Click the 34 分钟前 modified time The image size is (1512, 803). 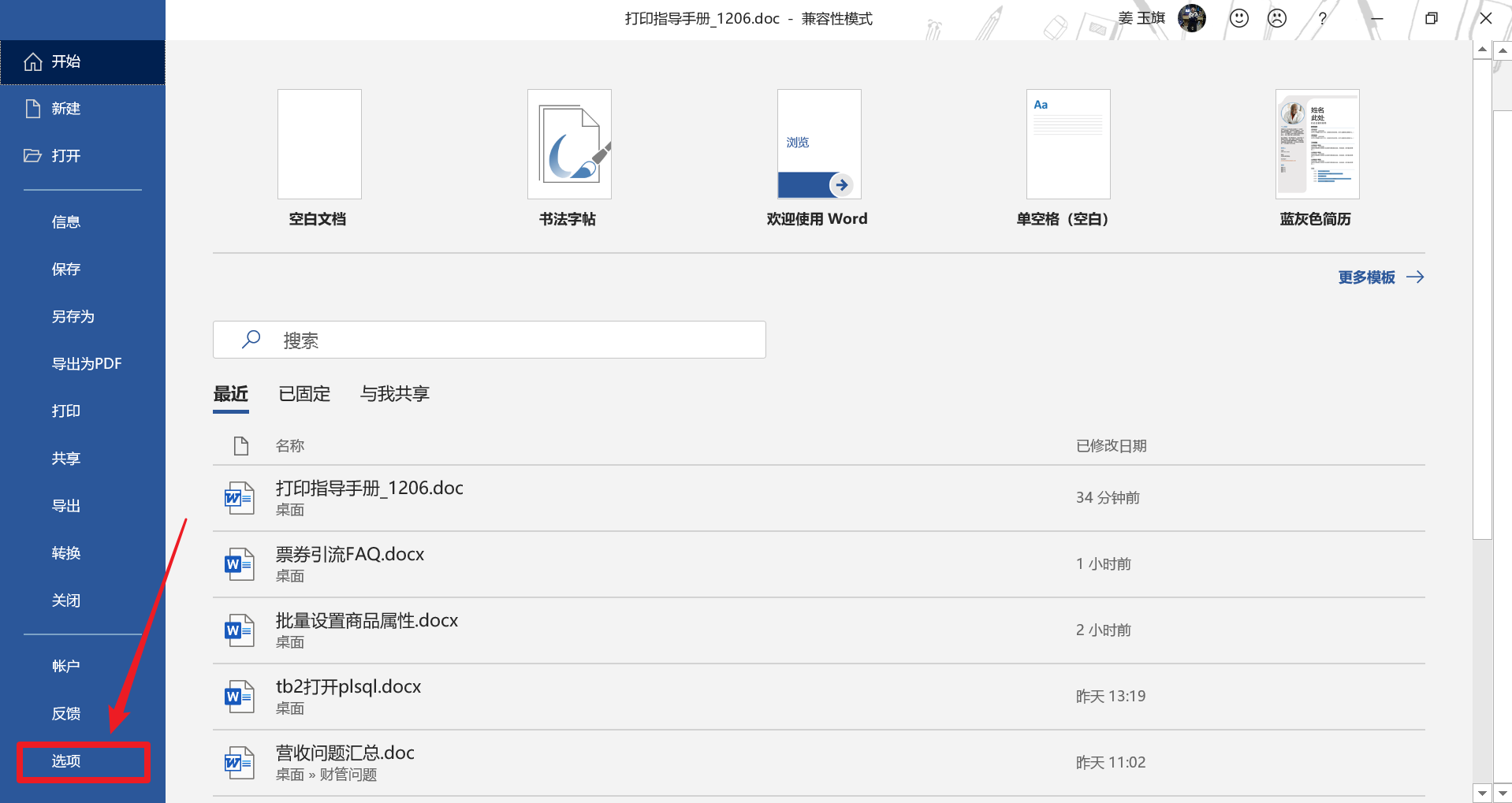click(x=1108, y=498)
